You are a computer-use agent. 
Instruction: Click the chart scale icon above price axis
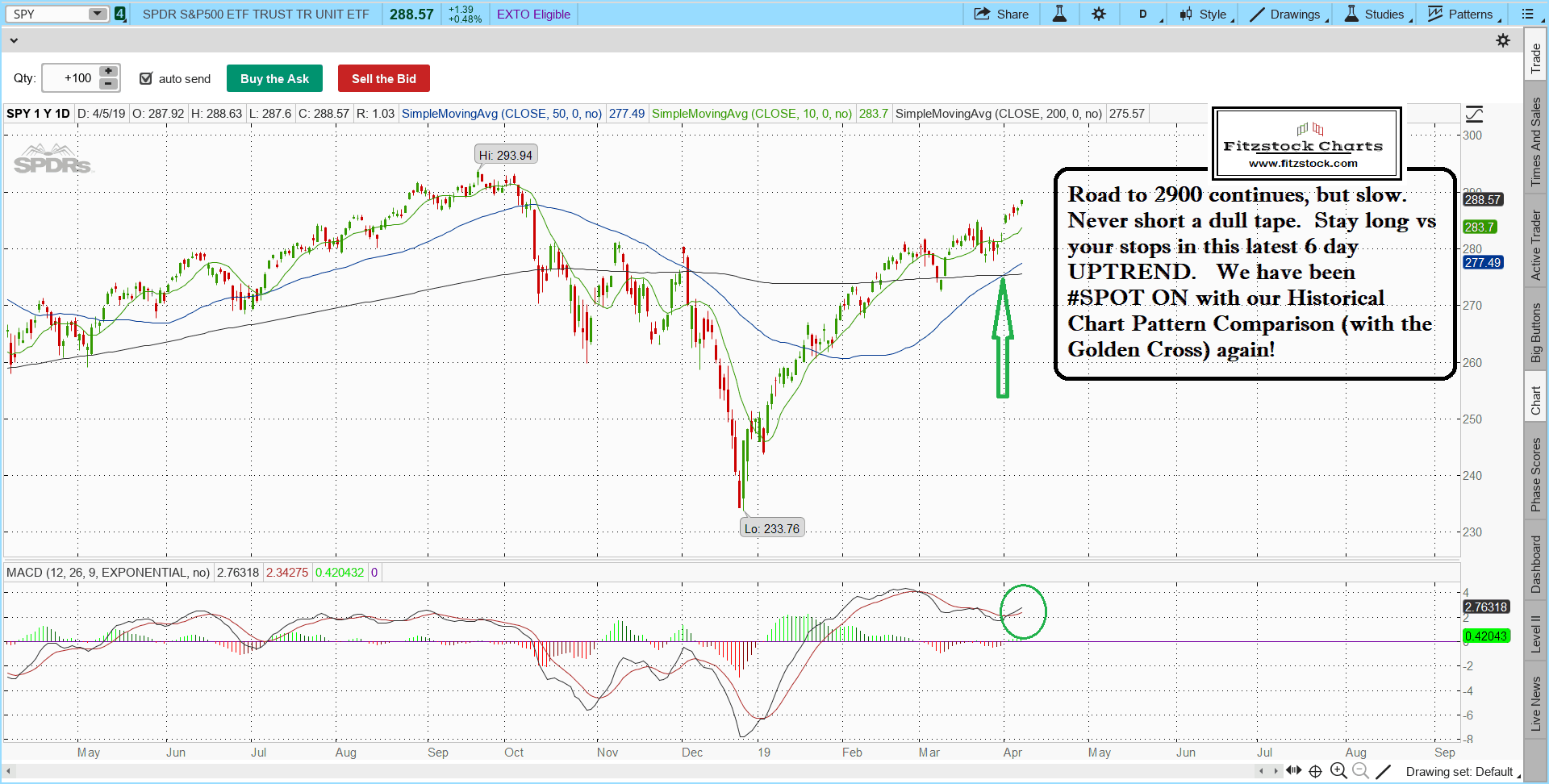(1474, 114)
